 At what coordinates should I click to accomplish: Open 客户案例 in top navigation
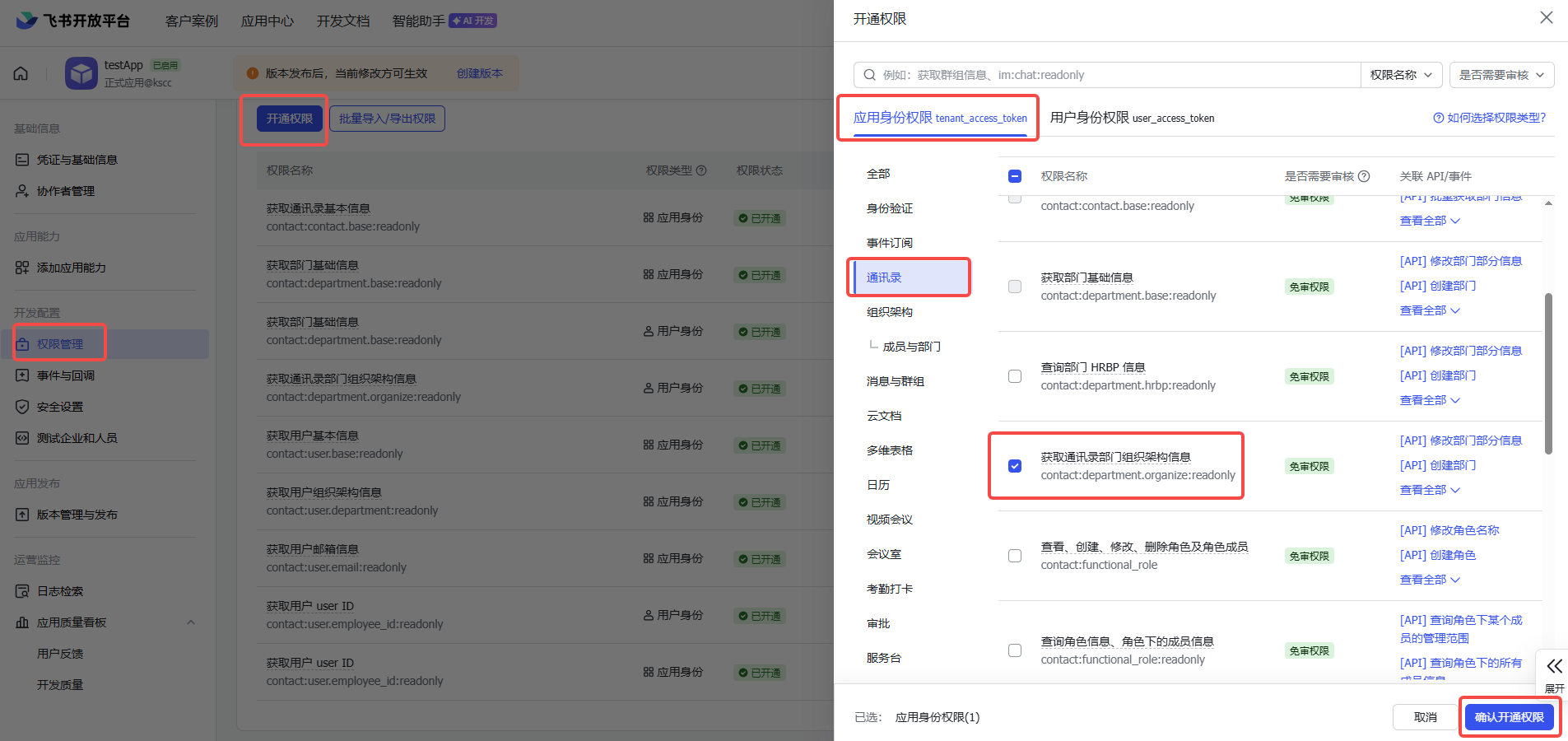tap(192, 21)
